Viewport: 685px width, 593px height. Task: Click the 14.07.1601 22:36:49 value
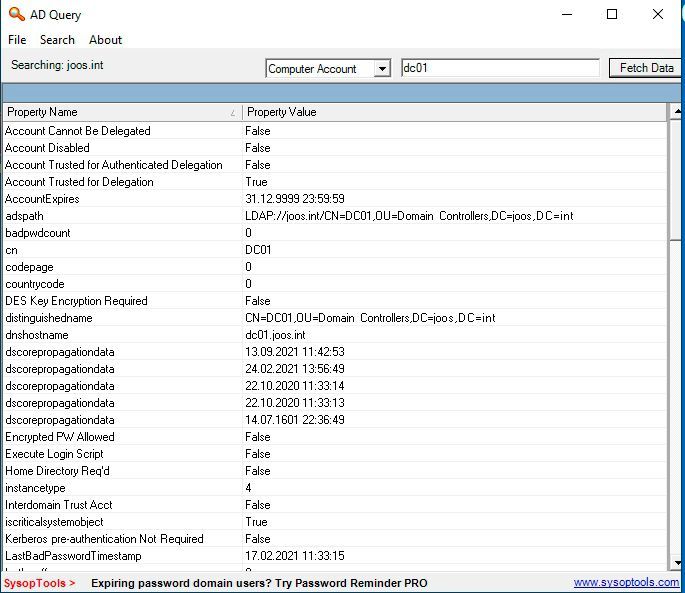295,420
